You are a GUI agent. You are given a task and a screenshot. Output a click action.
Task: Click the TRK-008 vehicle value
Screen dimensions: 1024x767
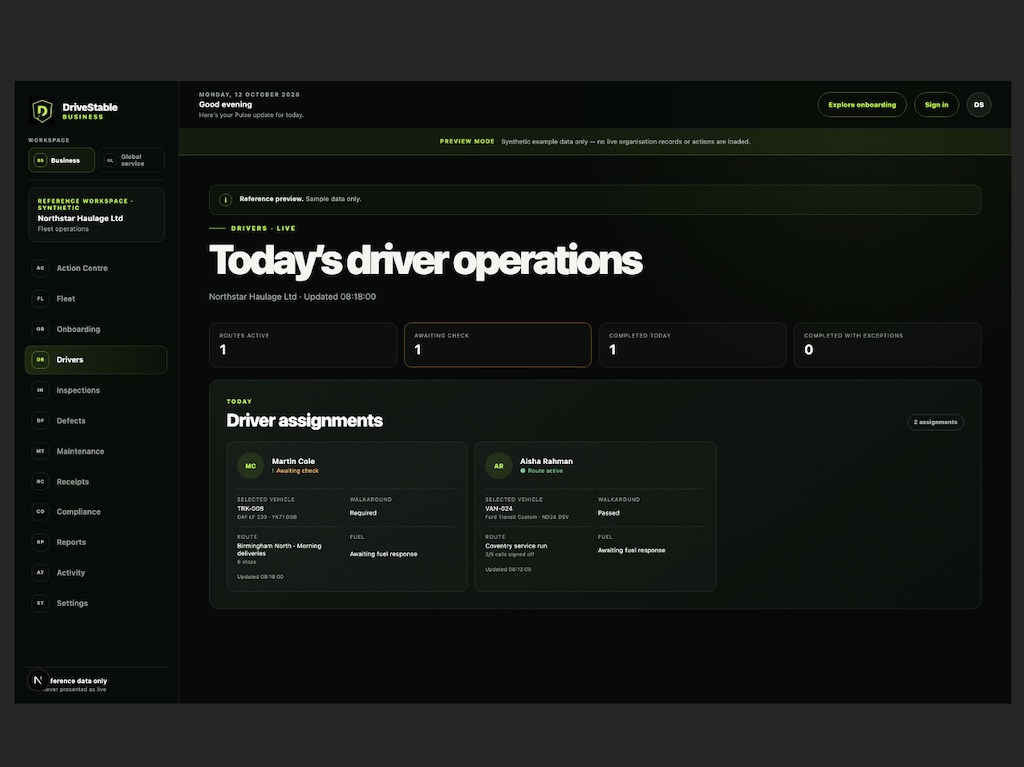250,508
